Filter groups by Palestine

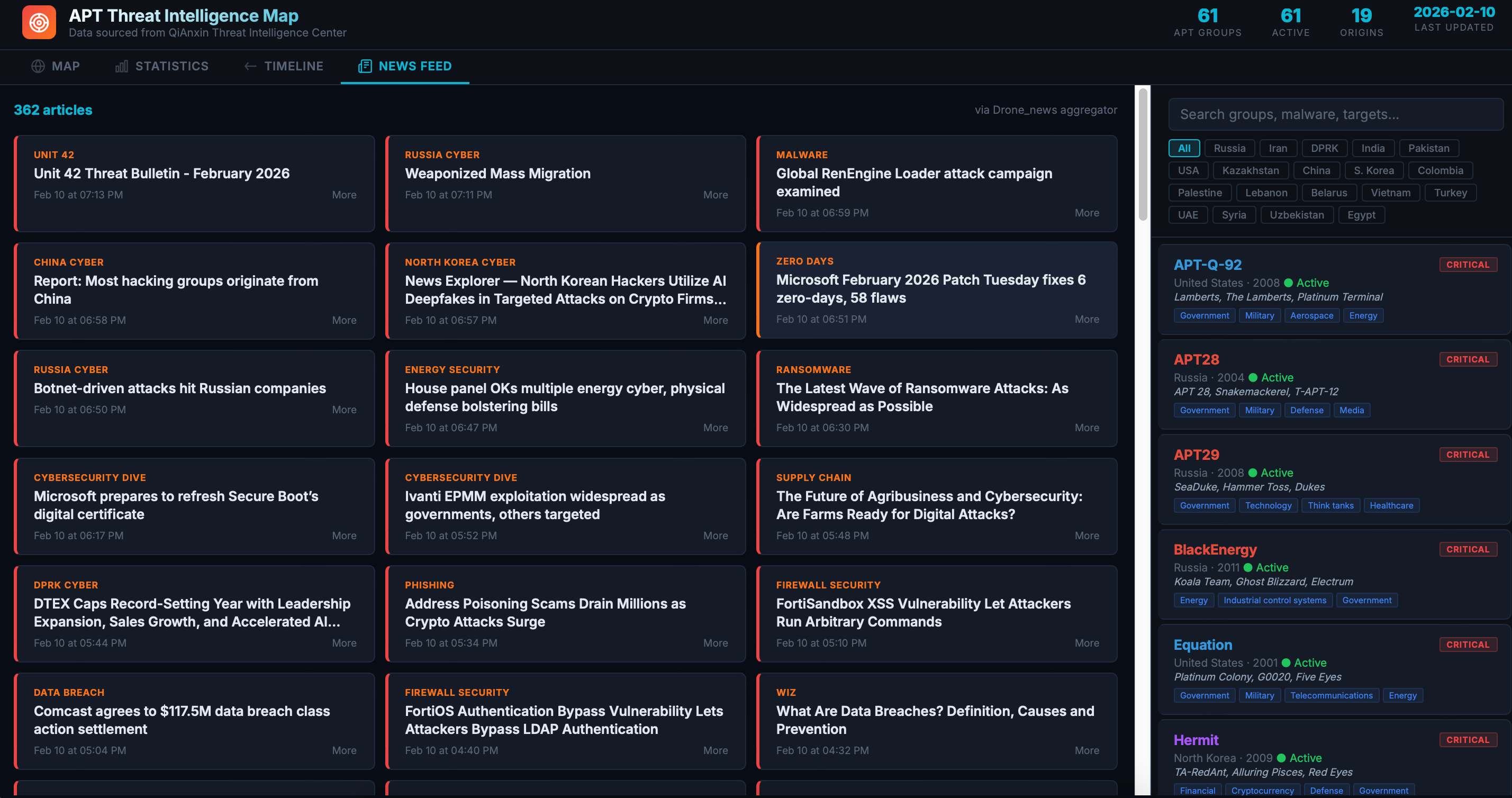1200,193
